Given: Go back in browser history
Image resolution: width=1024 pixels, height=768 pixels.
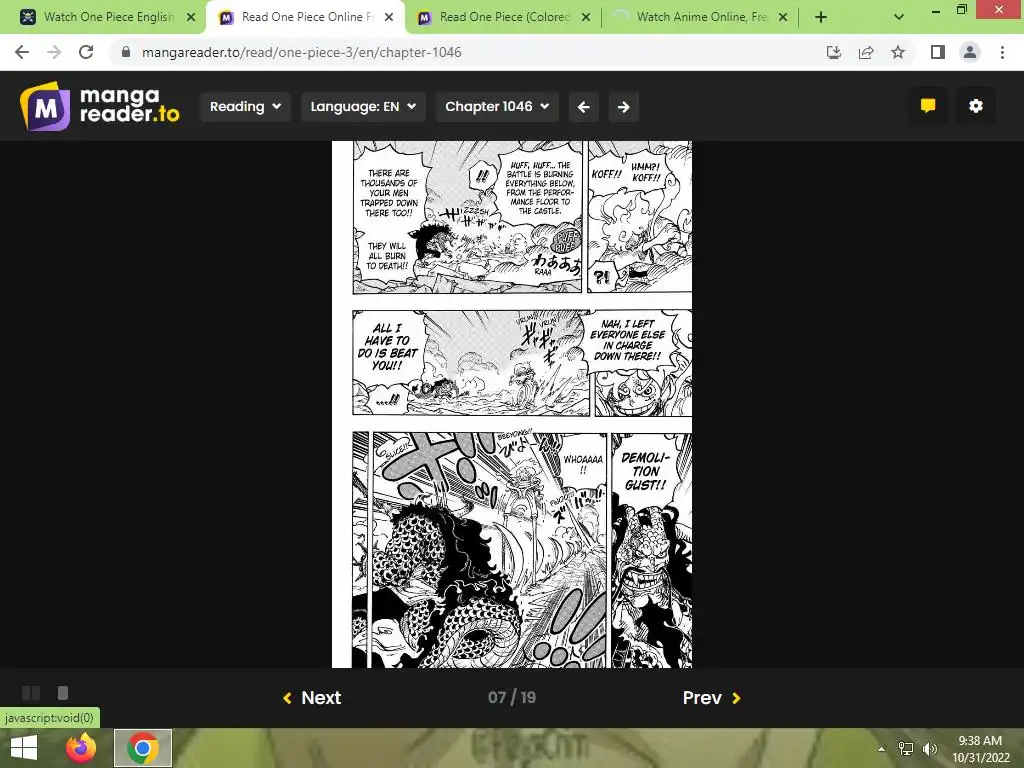Looking at the screenshot, I should point(22,52).
